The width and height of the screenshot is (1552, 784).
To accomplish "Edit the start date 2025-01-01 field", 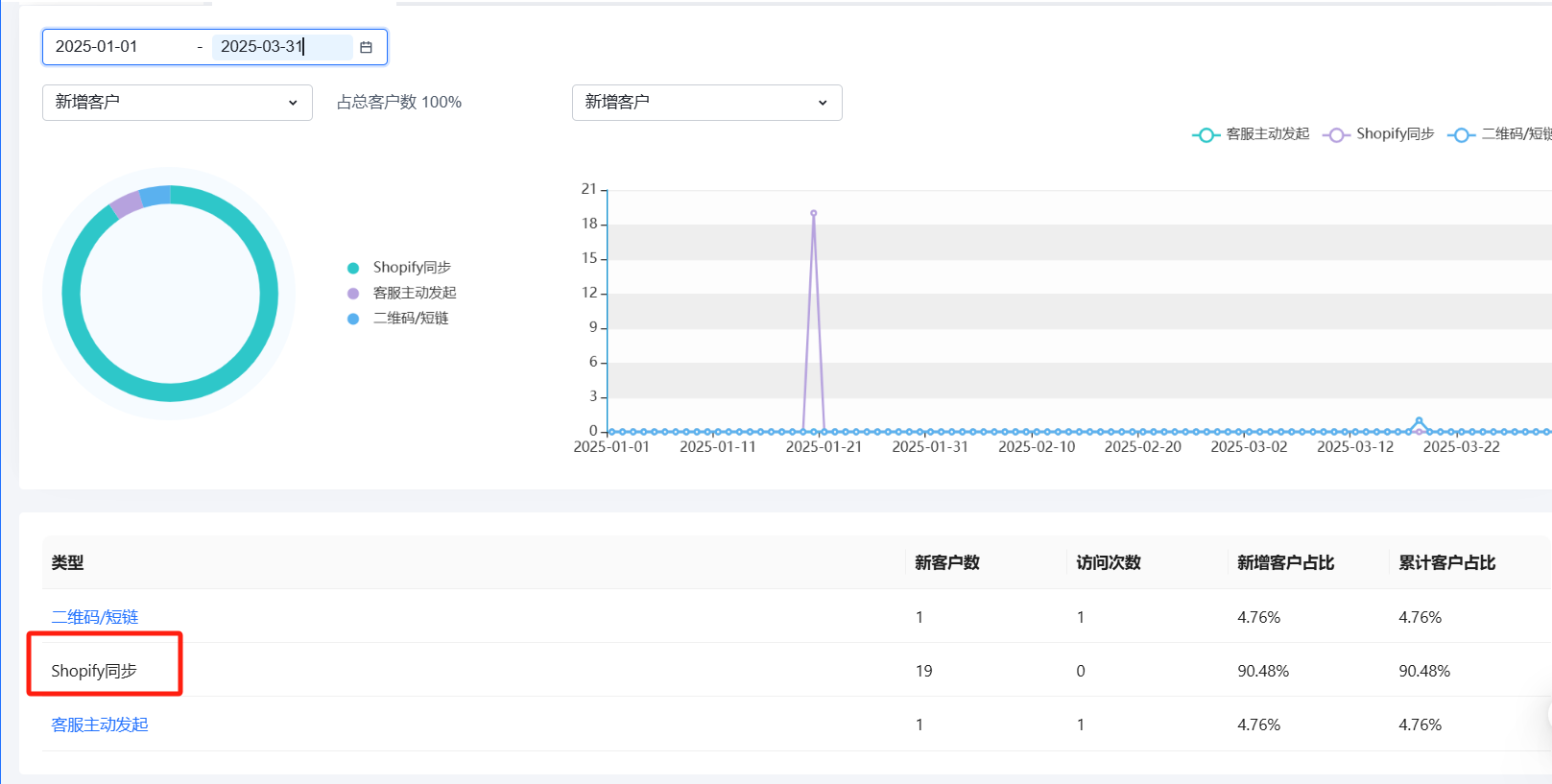I will [x=120, y=46].
